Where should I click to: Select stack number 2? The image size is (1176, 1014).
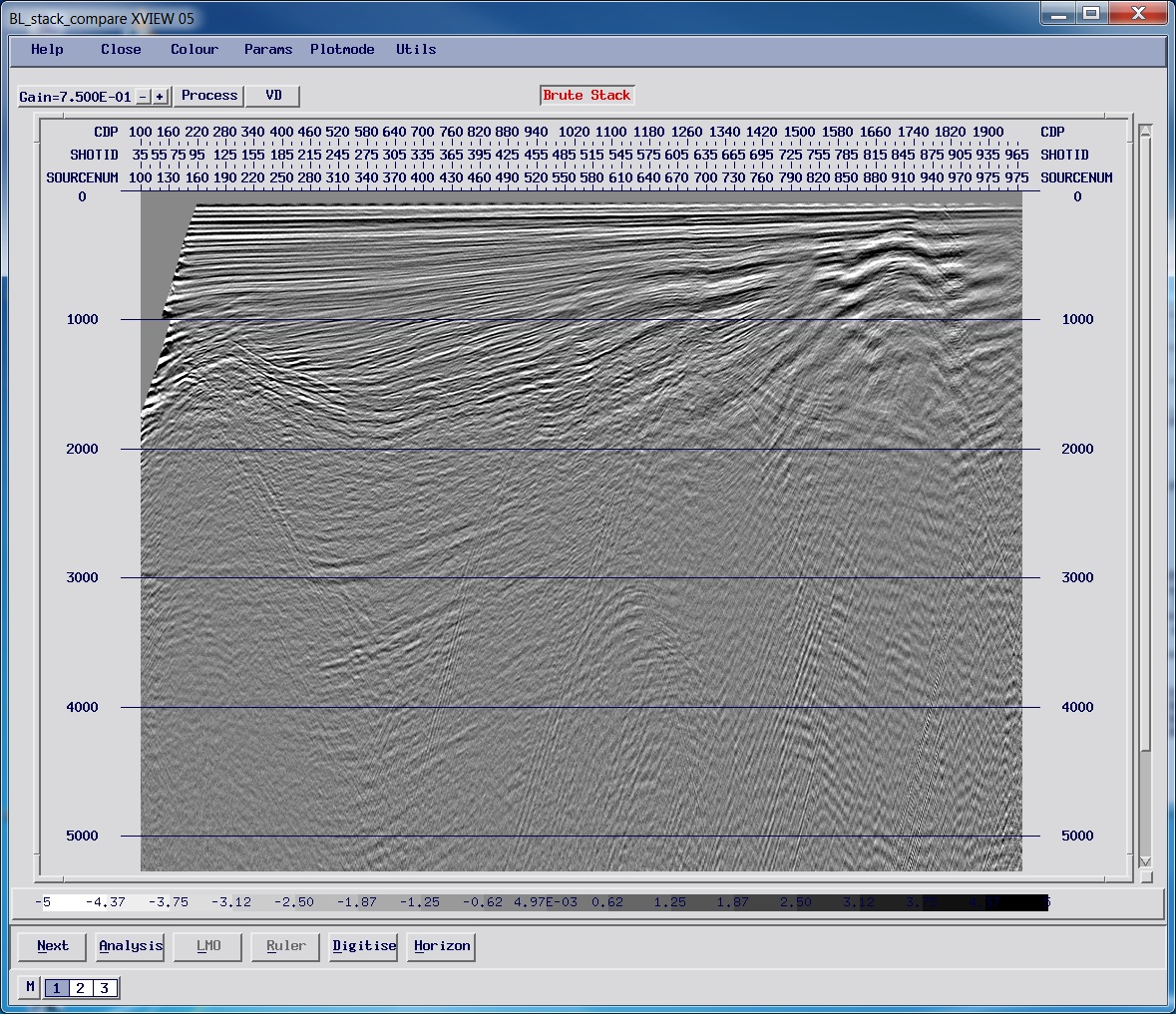point(80,988)
